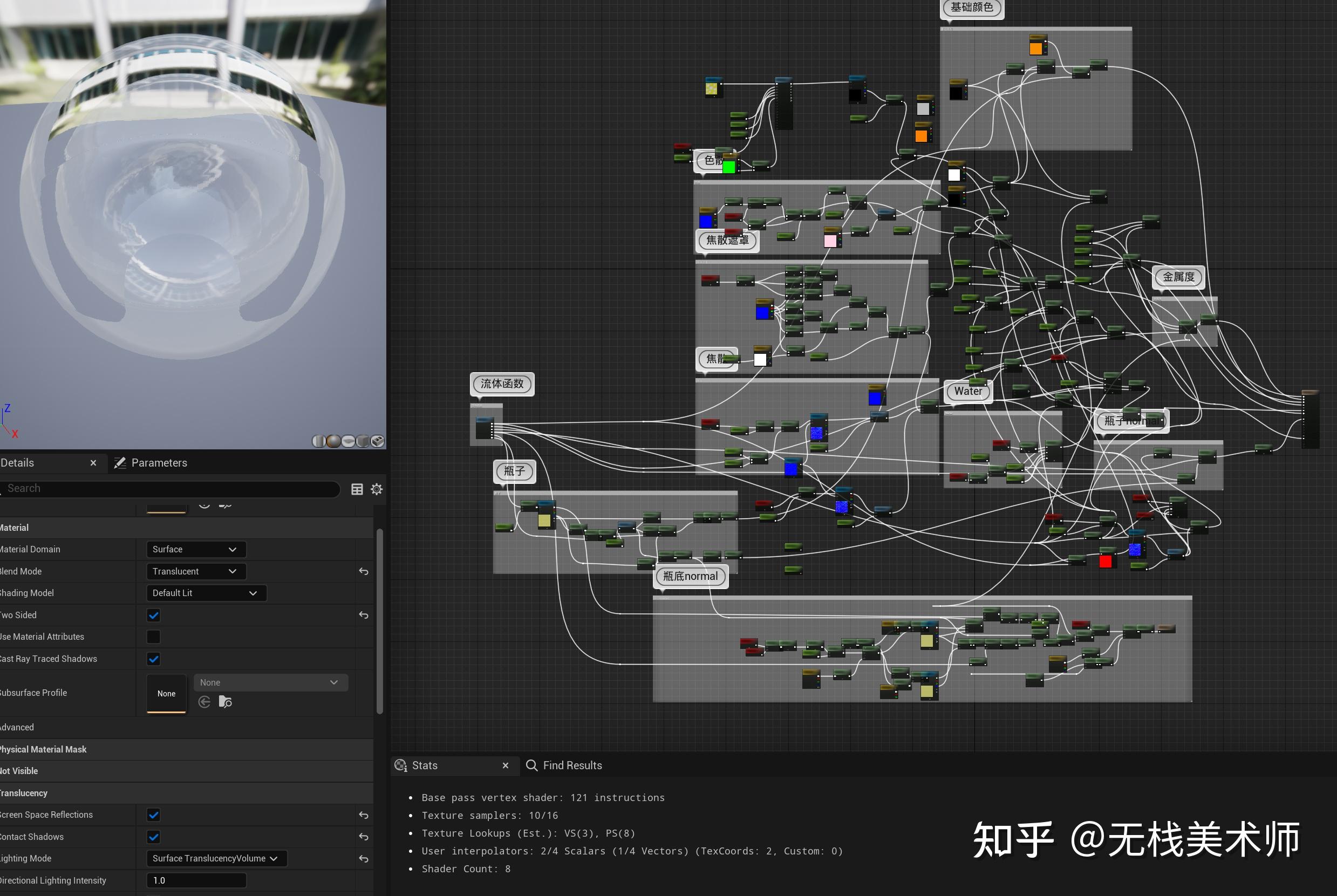Open the Find Results tab
Viewport: 1337px width, 896px height.
point(572,765)
